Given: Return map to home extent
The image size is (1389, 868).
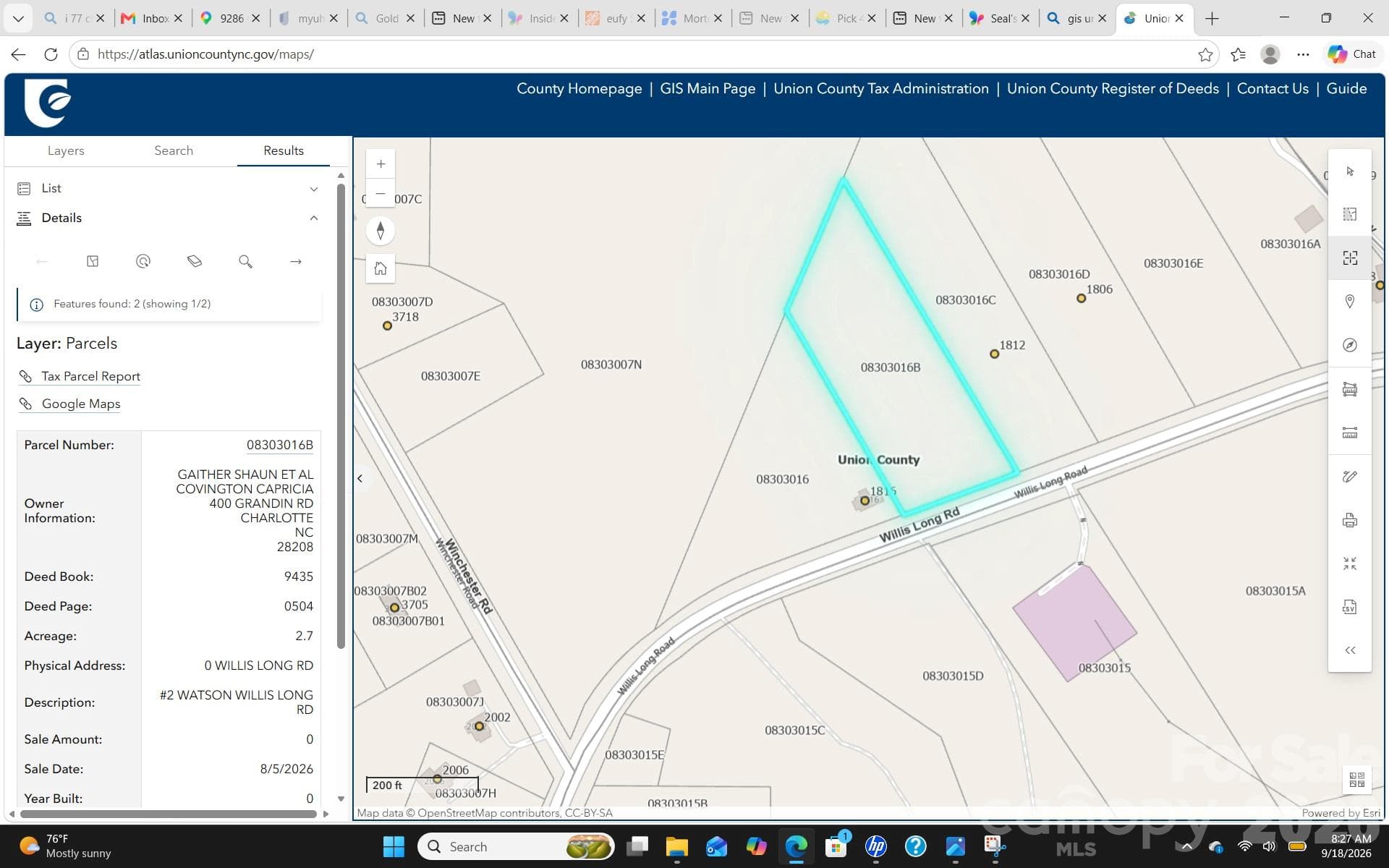Looking at the screenshot, I should [381, 268].
